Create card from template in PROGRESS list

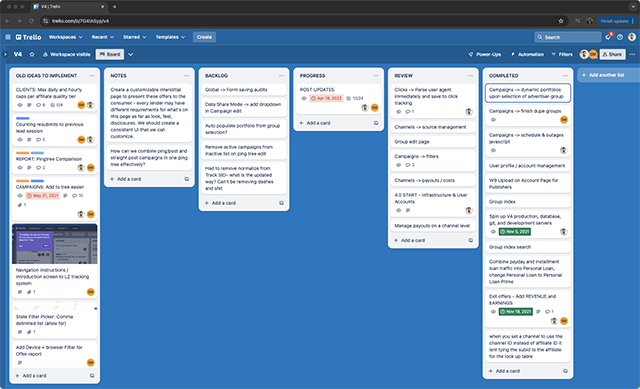tap(376, 123)
